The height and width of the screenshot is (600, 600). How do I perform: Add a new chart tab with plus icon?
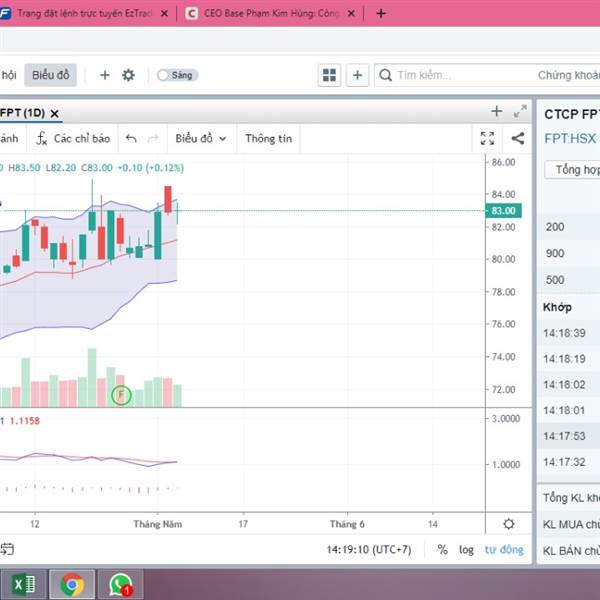point(496,111)
